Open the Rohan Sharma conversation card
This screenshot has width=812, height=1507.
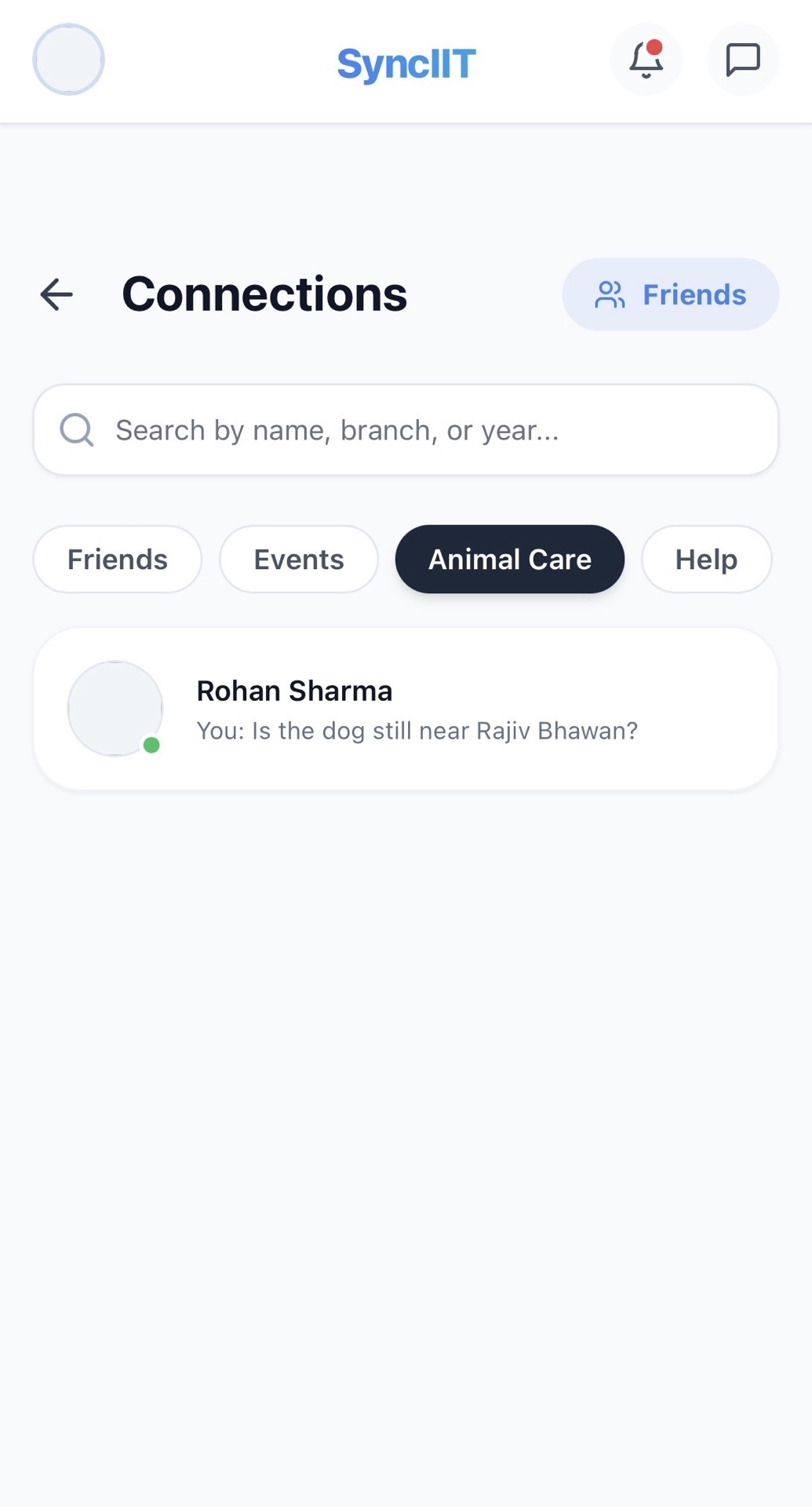tap(406, 709)
